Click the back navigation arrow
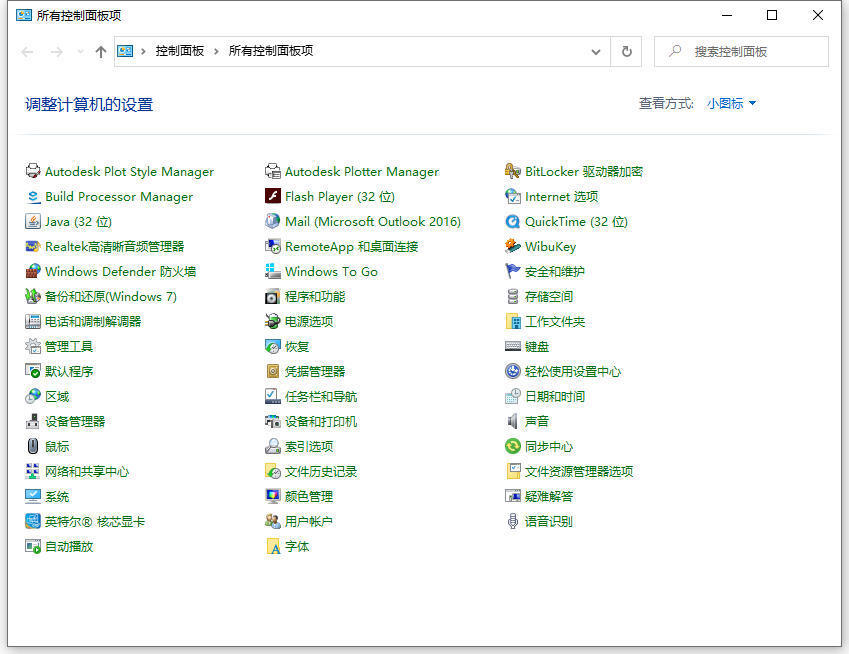This screenshot has height=654, width=849. (27, 52)
